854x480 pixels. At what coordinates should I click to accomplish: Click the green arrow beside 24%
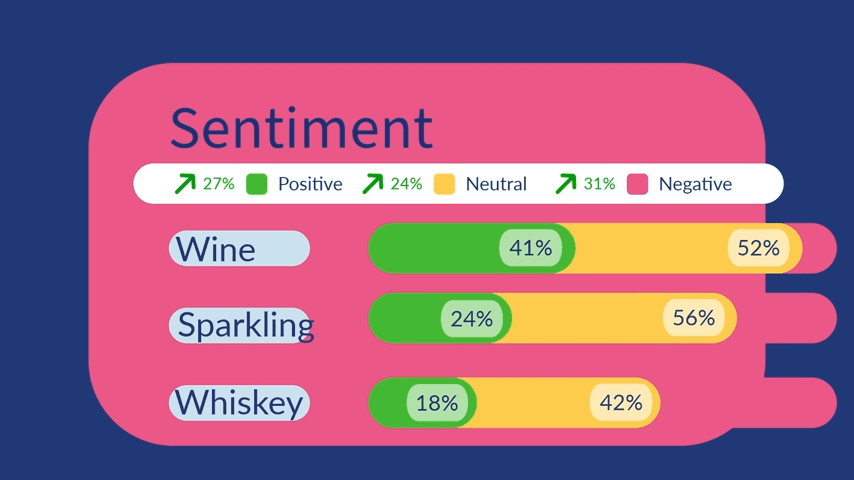coord(372,184)
